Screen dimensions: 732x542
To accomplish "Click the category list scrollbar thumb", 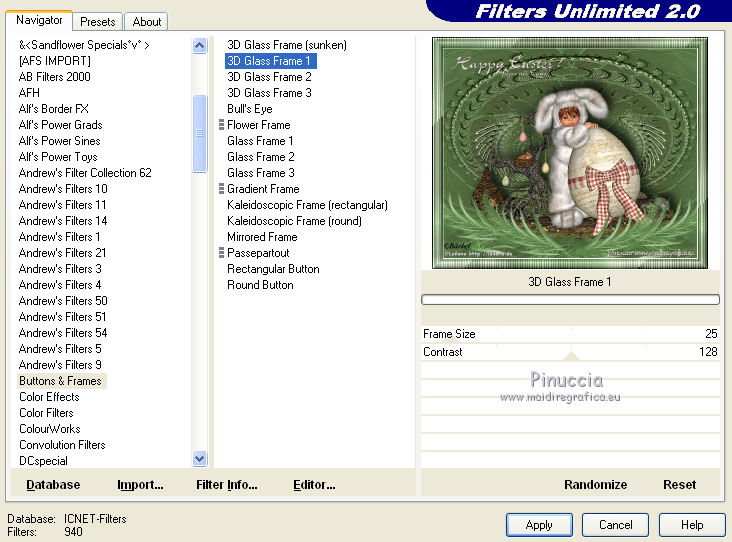I will point(199,134).
